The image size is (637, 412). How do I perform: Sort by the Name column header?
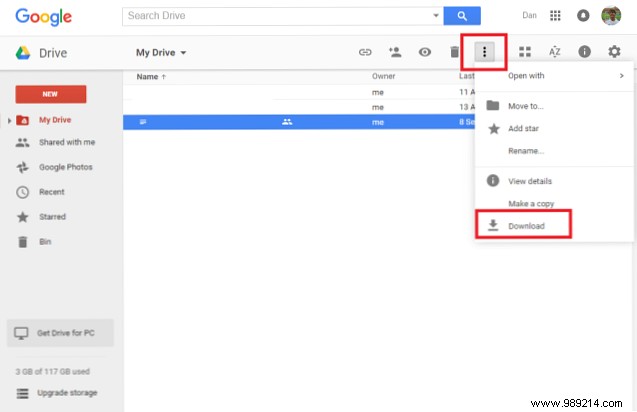(151, 77)
